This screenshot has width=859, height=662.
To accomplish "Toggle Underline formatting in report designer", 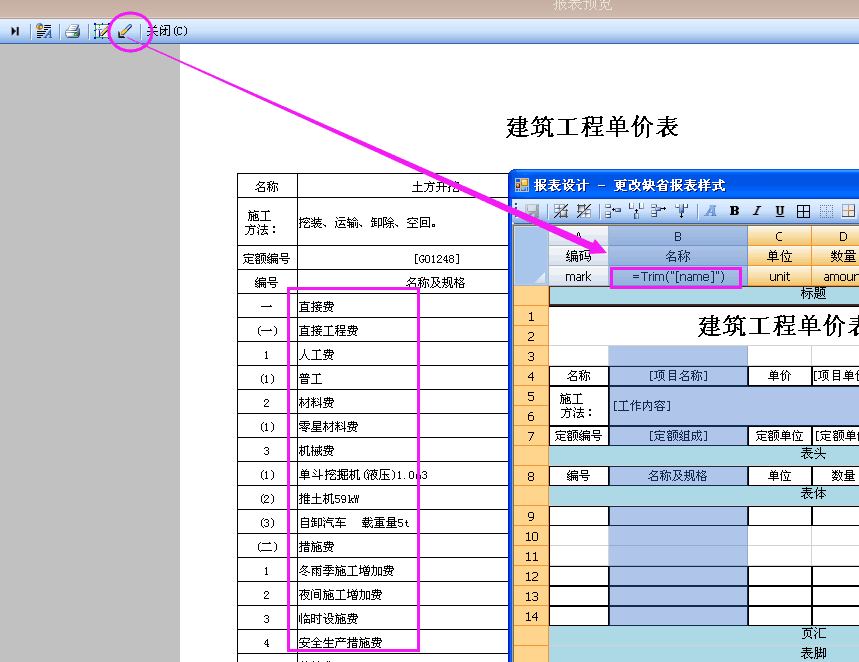I will point(779,211).
